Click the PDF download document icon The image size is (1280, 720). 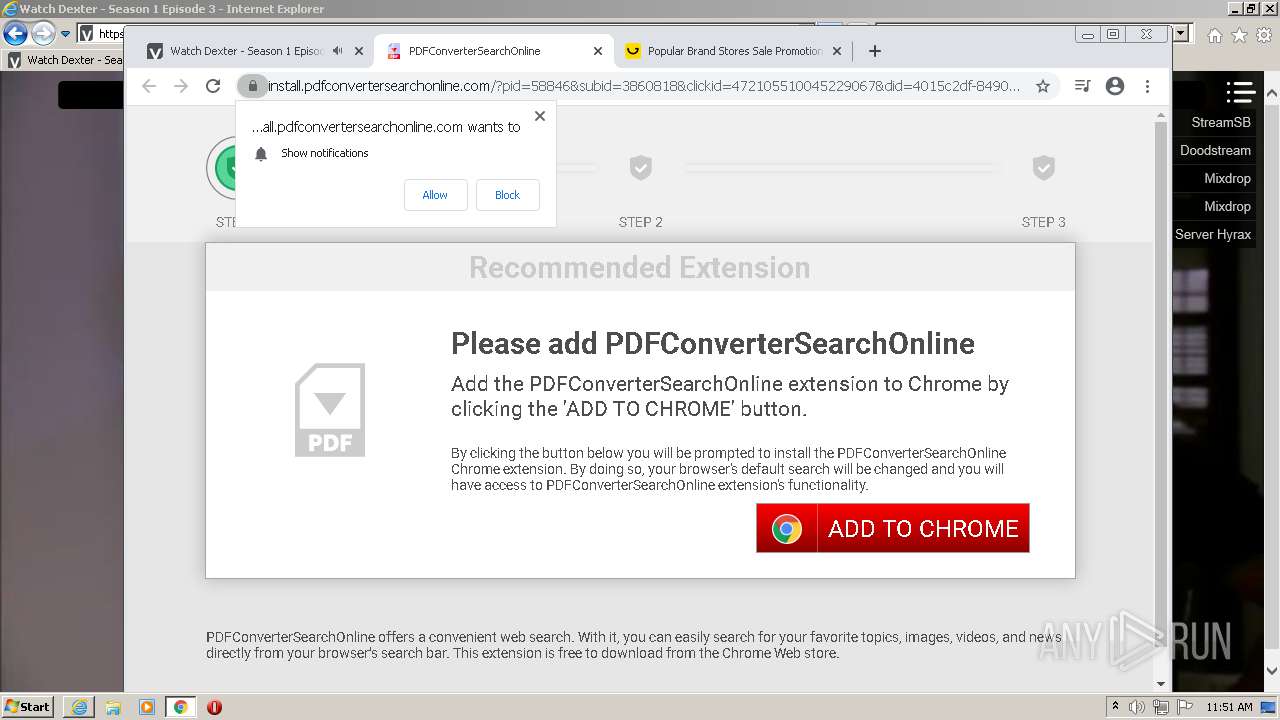[330, 410]
